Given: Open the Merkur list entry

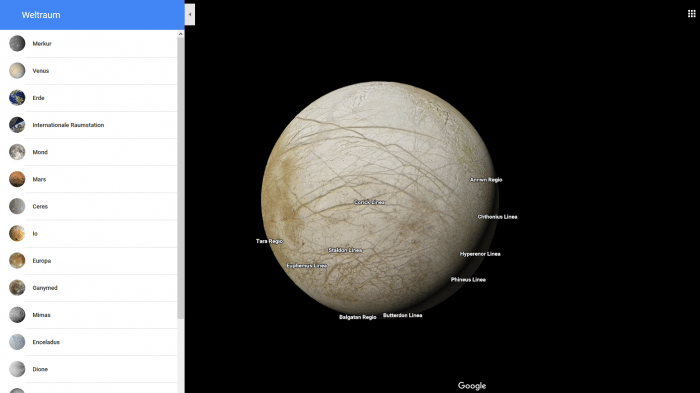Looking at the screenshot, I should click(x=88, y=43).
